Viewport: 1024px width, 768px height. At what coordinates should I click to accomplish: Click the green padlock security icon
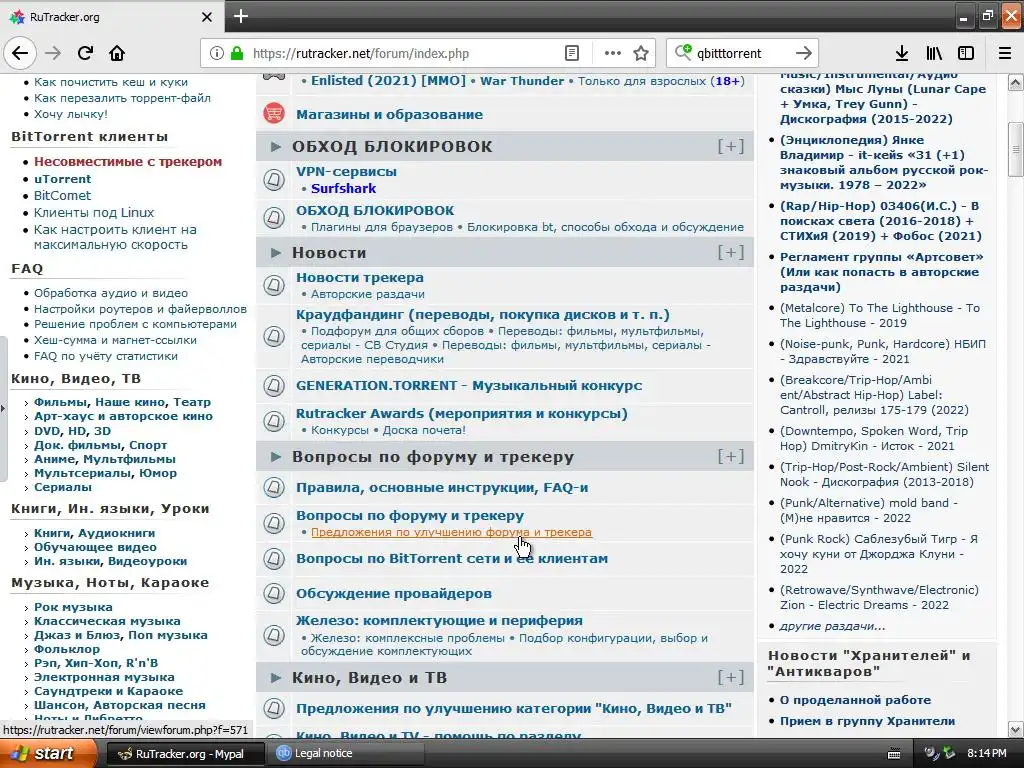click(x=236, y=53)
